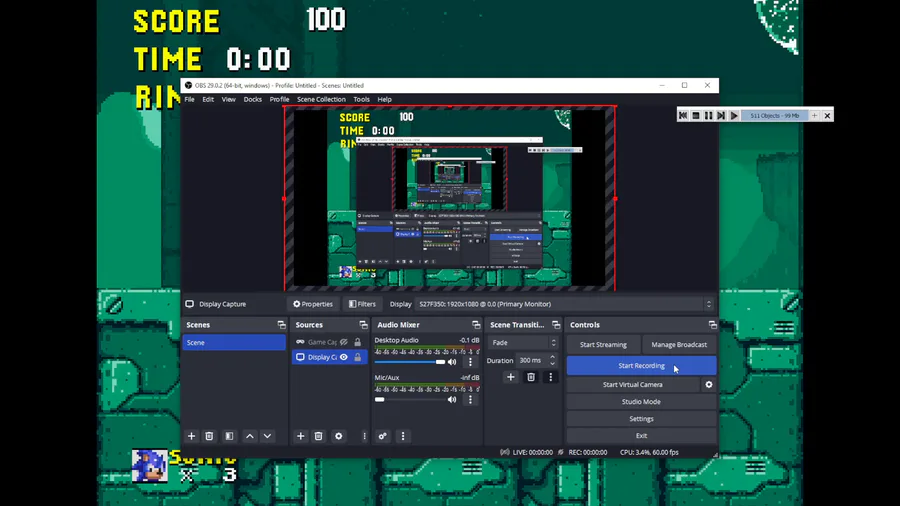Click Manage Broadcast button
The image size is (900, 506).
coord(679,345)
